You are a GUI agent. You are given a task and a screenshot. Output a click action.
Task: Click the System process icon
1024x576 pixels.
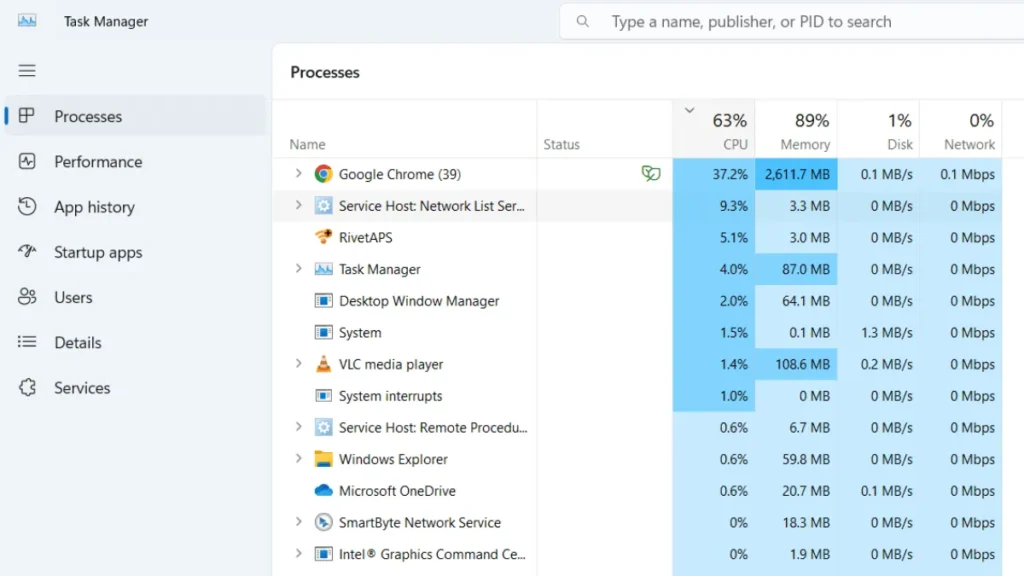[323, 332]
